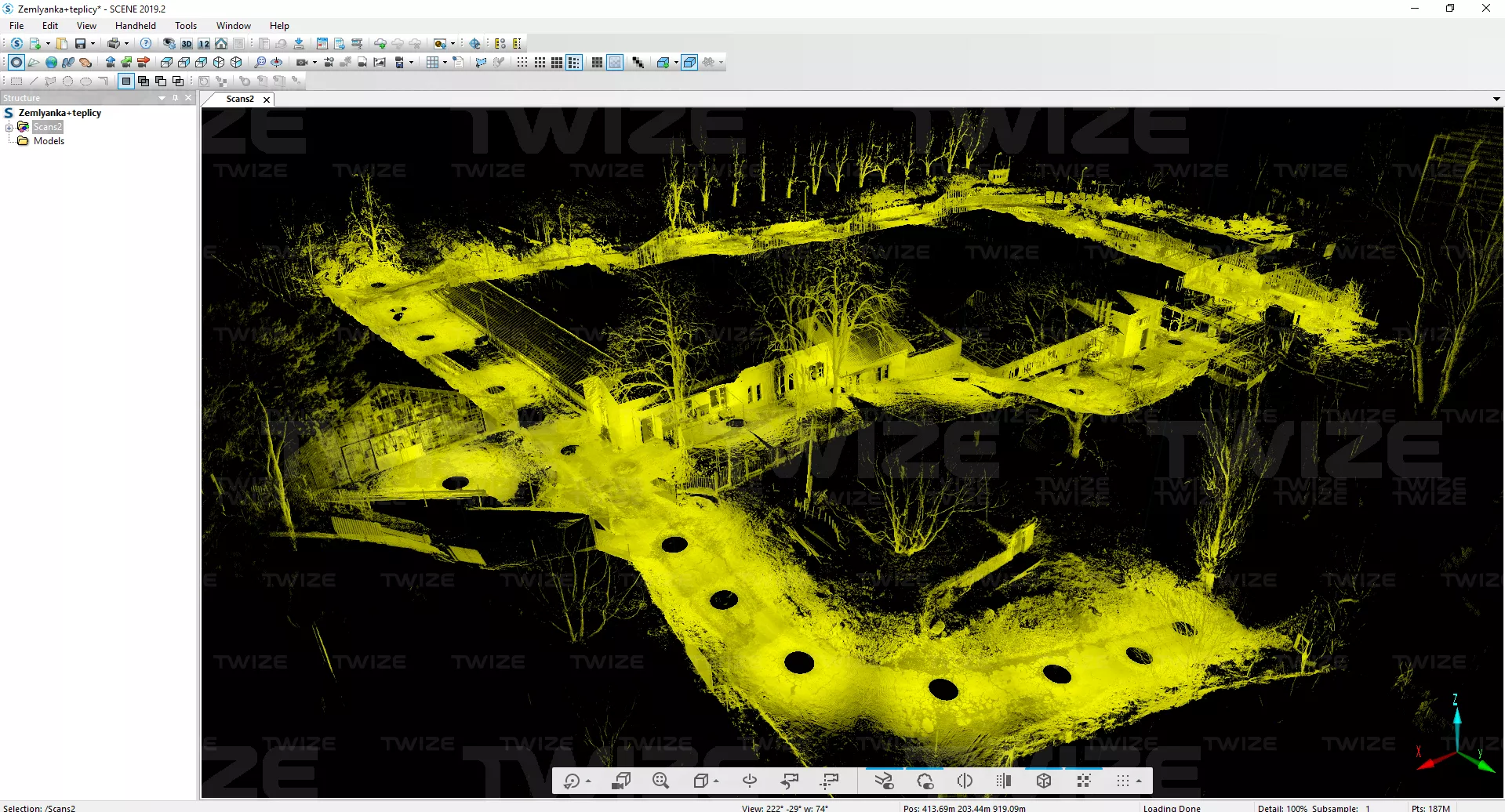Activate walk mode footprints icon
1505x812 pixels.
coord(68,63)
